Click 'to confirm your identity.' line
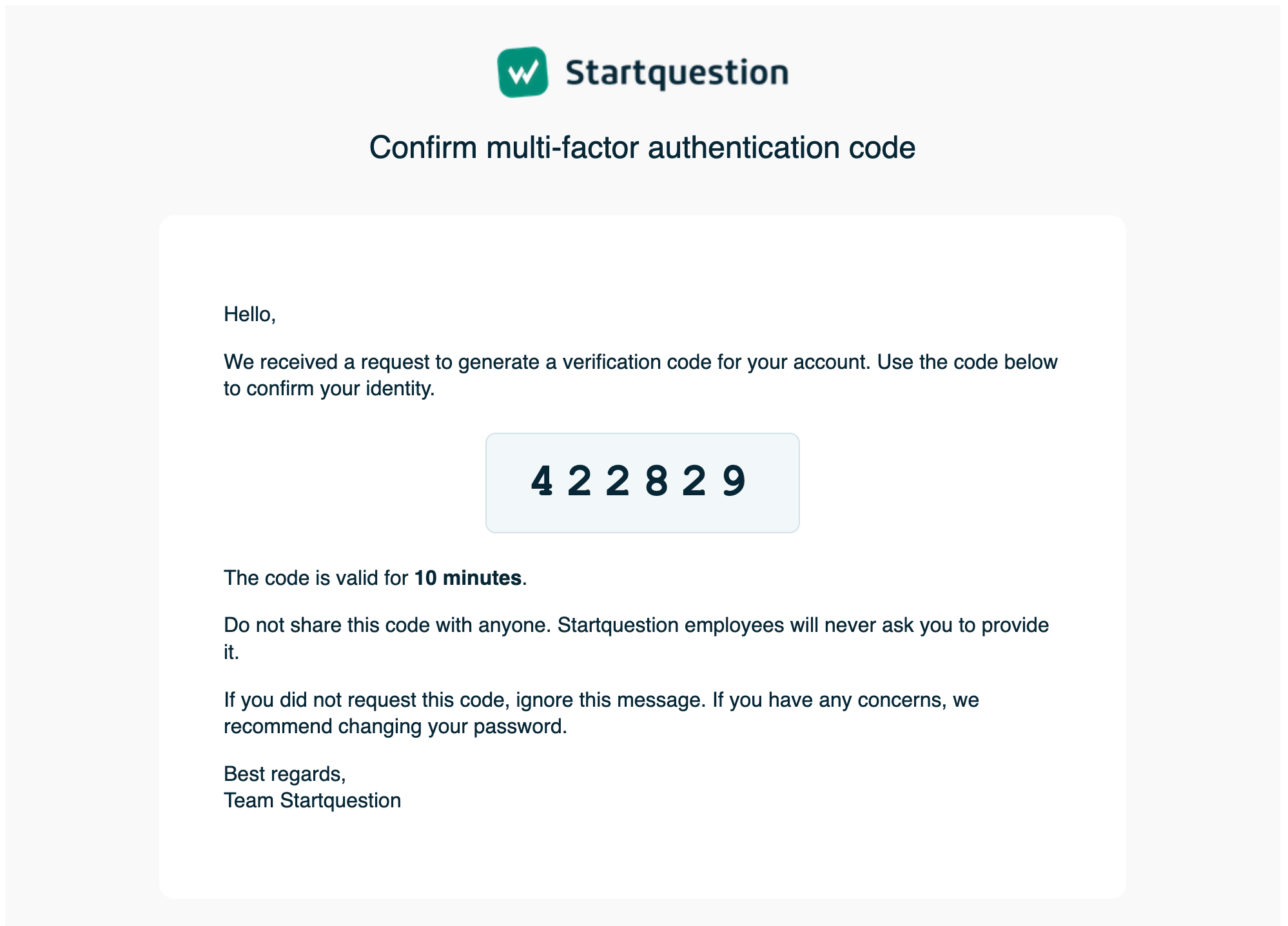Image resolution: width=1288 pixels, height=926 pixels. click(x=329, y=389)
